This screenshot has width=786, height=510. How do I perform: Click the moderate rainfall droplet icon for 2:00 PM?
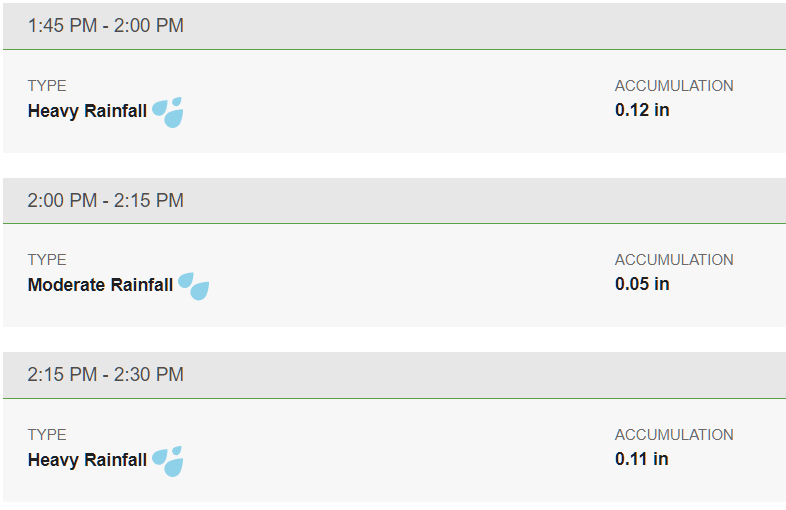point(193,286)
